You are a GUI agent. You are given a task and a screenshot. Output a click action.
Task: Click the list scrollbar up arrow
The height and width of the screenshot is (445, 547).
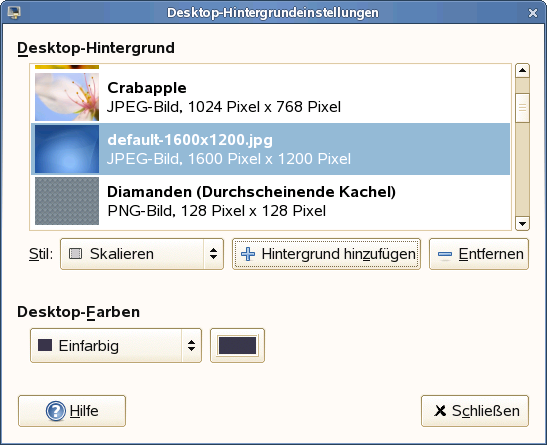[522, 71]
